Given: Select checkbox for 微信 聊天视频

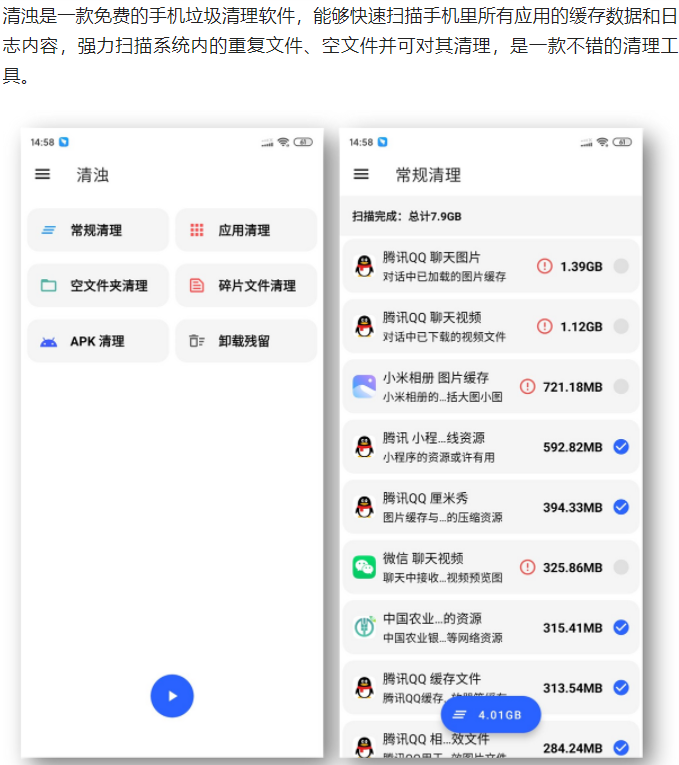Looking at the screenshot, I should [x=621, y=567].
